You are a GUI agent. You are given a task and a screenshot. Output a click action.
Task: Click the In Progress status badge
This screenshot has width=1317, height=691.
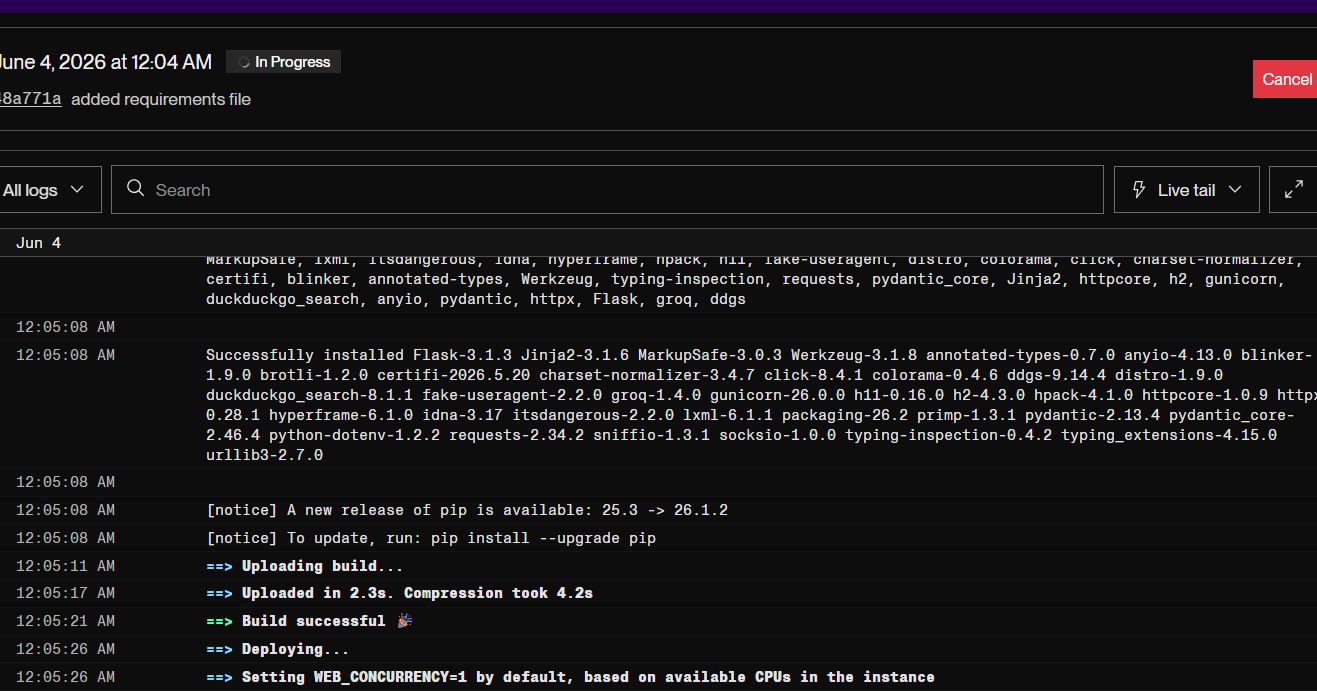(284, 62)
